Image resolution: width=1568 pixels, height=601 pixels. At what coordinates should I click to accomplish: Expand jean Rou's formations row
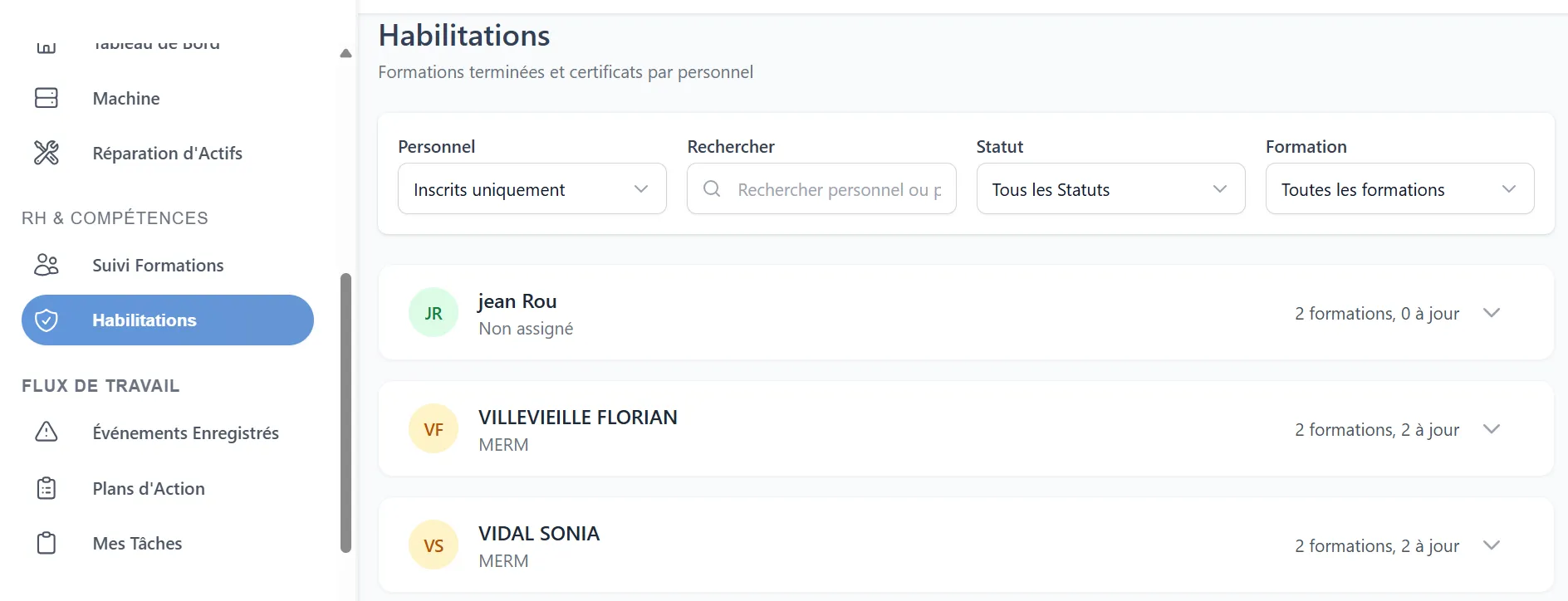point(966,313)
